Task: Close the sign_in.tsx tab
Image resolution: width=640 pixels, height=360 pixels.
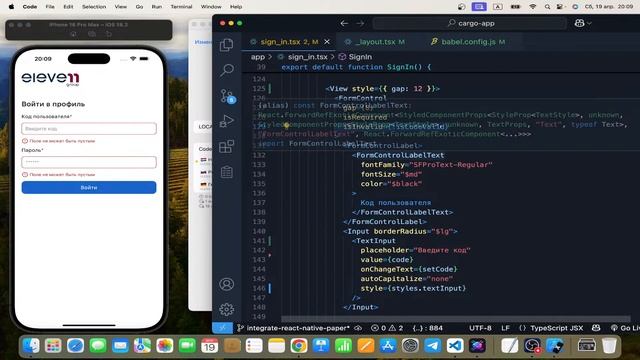Action: 327,42
